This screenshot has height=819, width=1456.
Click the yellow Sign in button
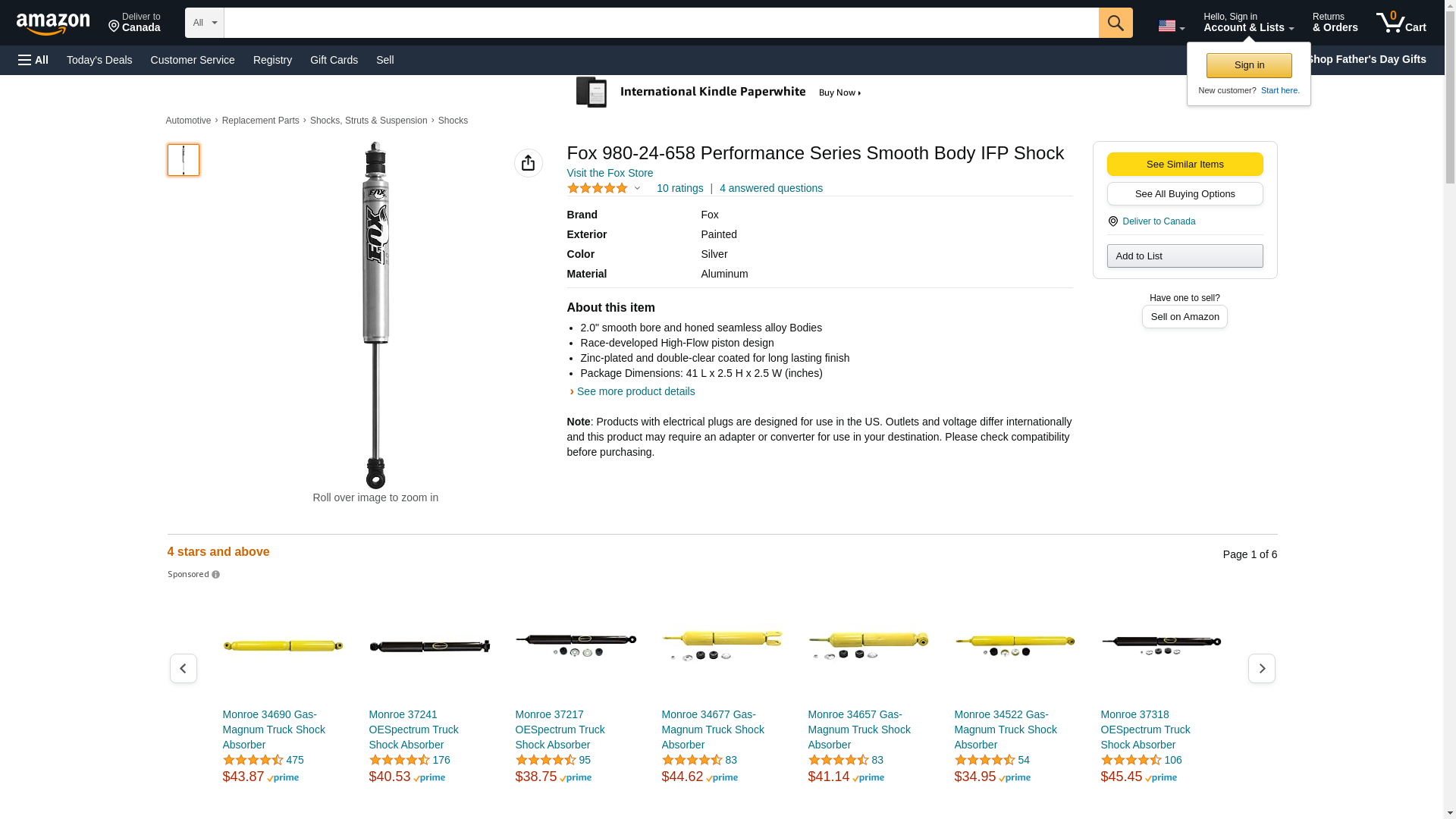[x=1249, y=65]
